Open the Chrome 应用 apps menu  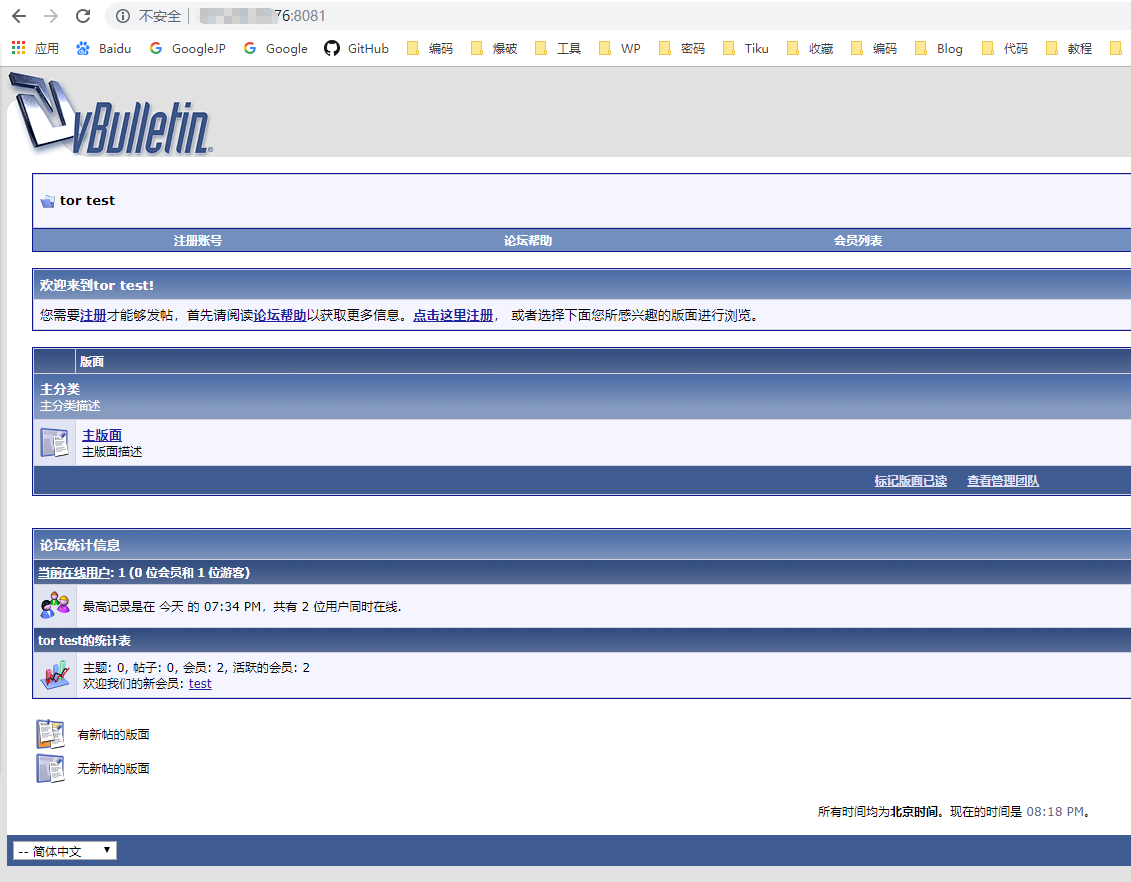17,47
